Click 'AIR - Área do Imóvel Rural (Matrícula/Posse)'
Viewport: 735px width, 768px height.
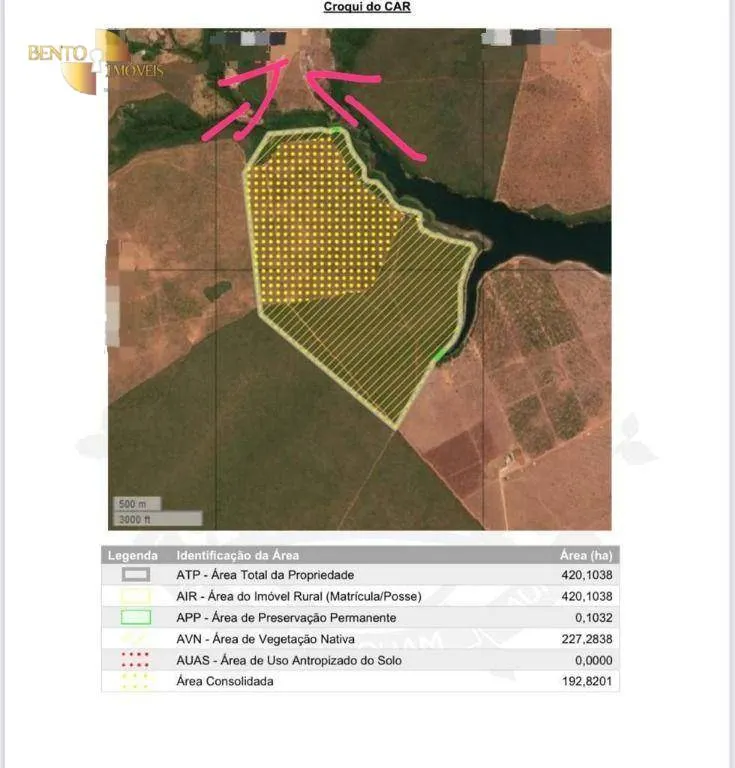pos(299,596)
